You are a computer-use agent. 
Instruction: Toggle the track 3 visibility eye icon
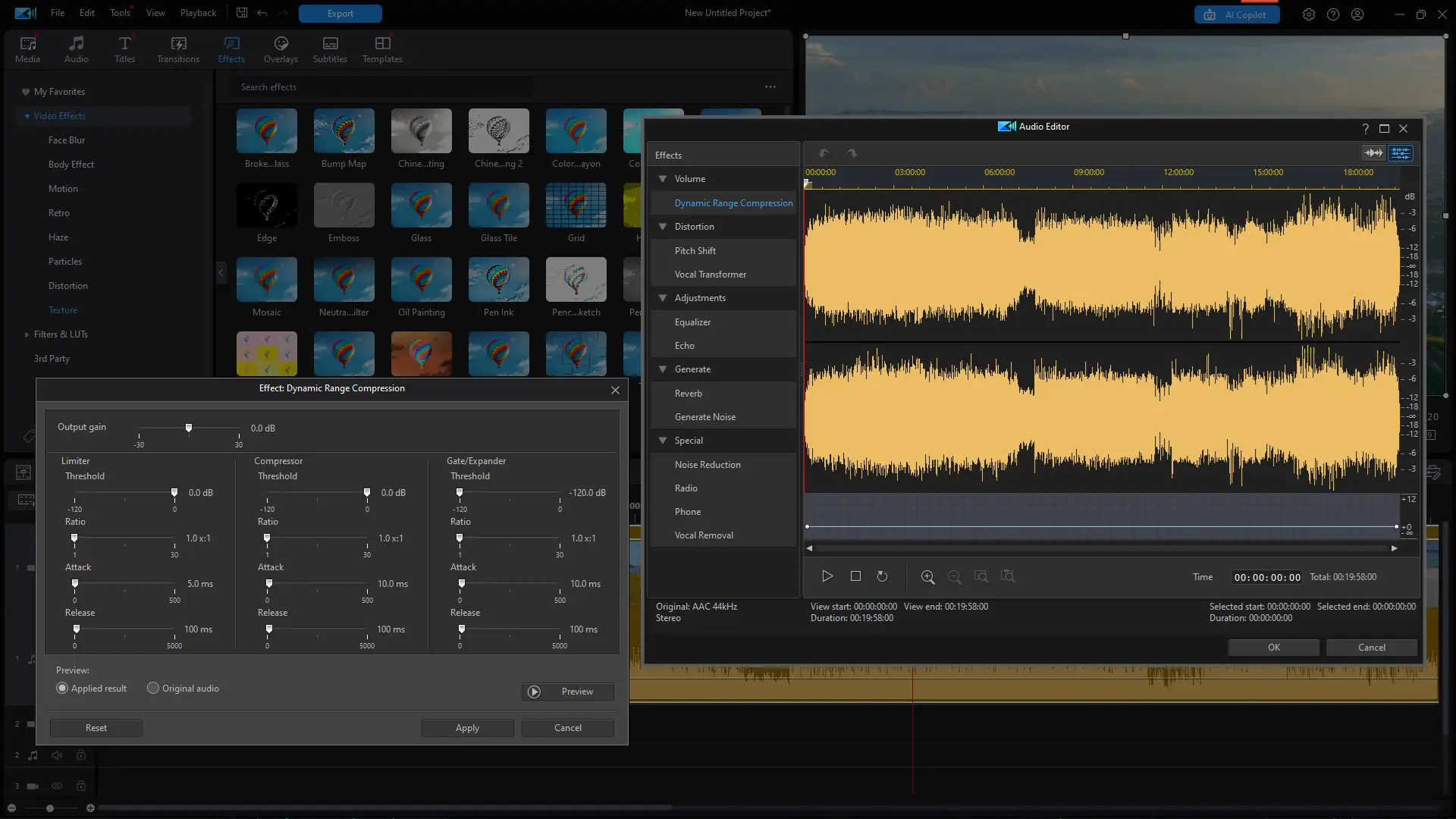pos(57,786)
